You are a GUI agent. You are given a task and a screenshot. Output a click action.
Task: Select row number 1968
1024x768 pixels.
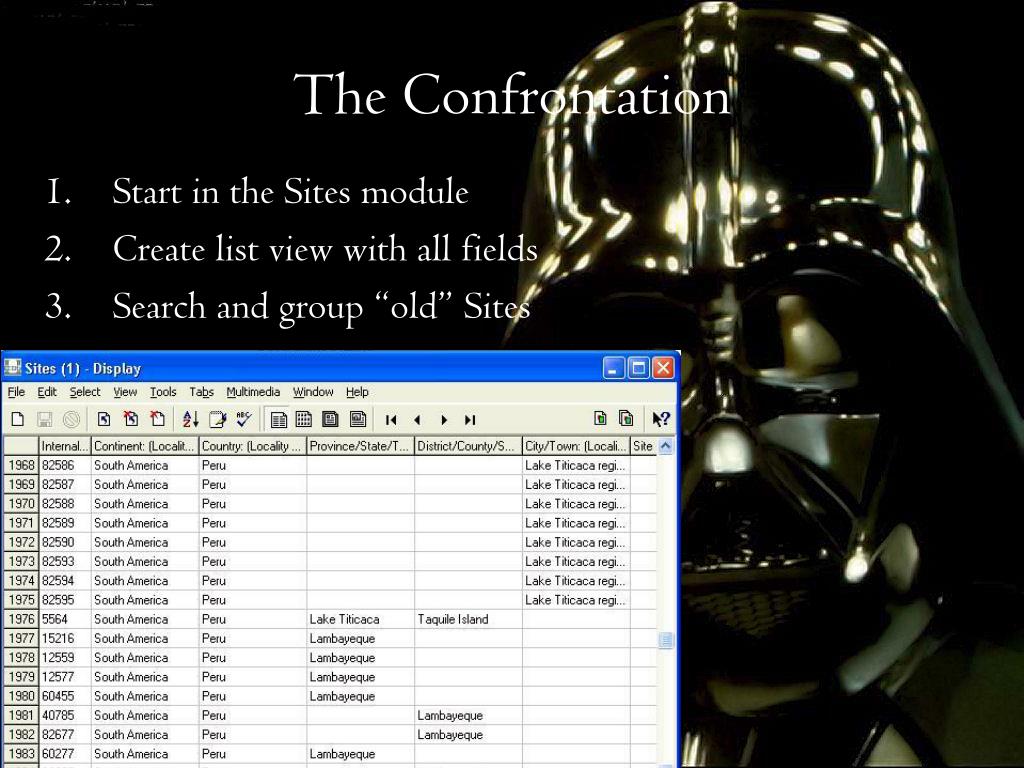point(21,466)
